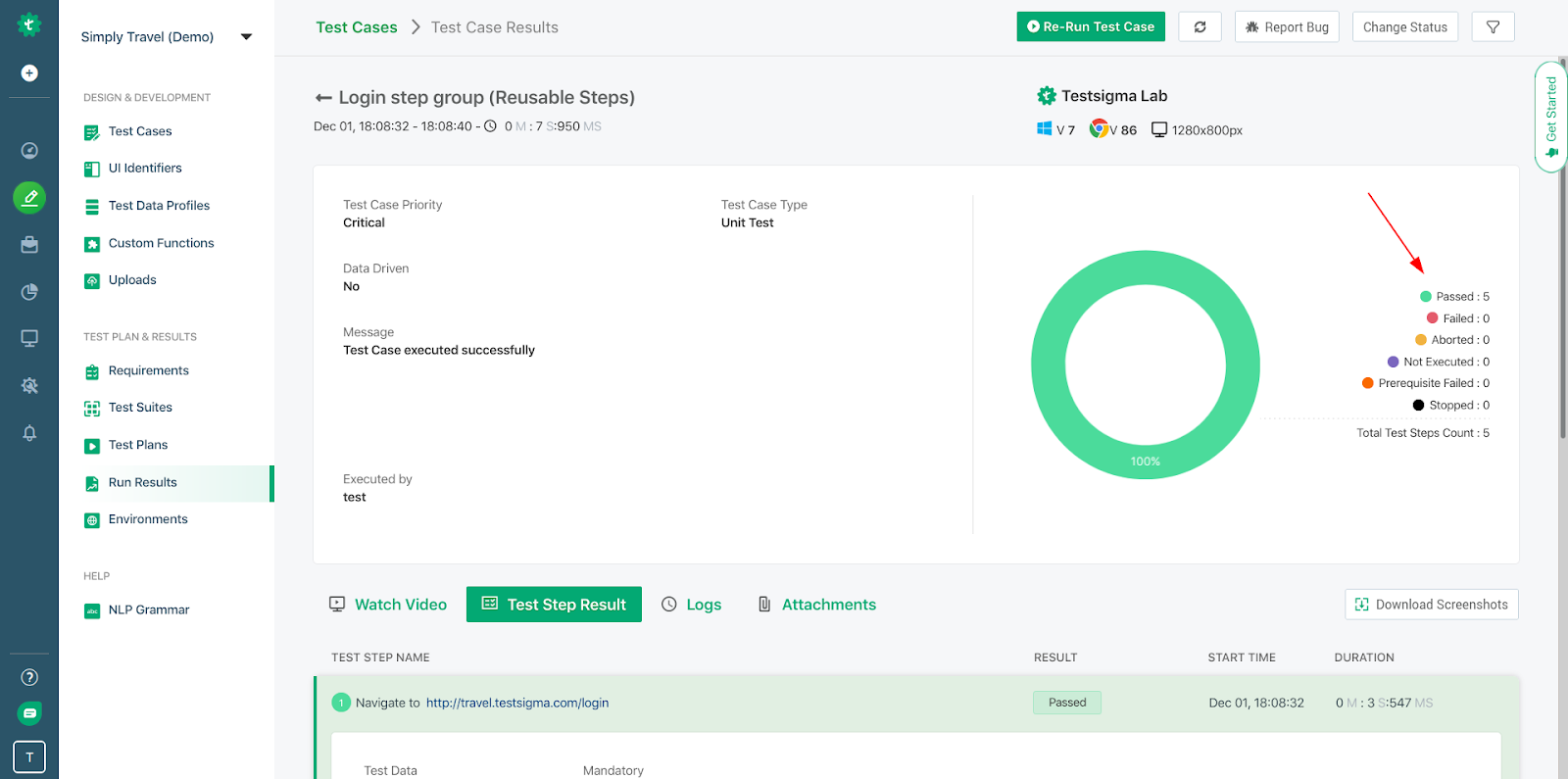Open Test Cases in sidebar
1568x779 pixels.
(x=140, y=131)
